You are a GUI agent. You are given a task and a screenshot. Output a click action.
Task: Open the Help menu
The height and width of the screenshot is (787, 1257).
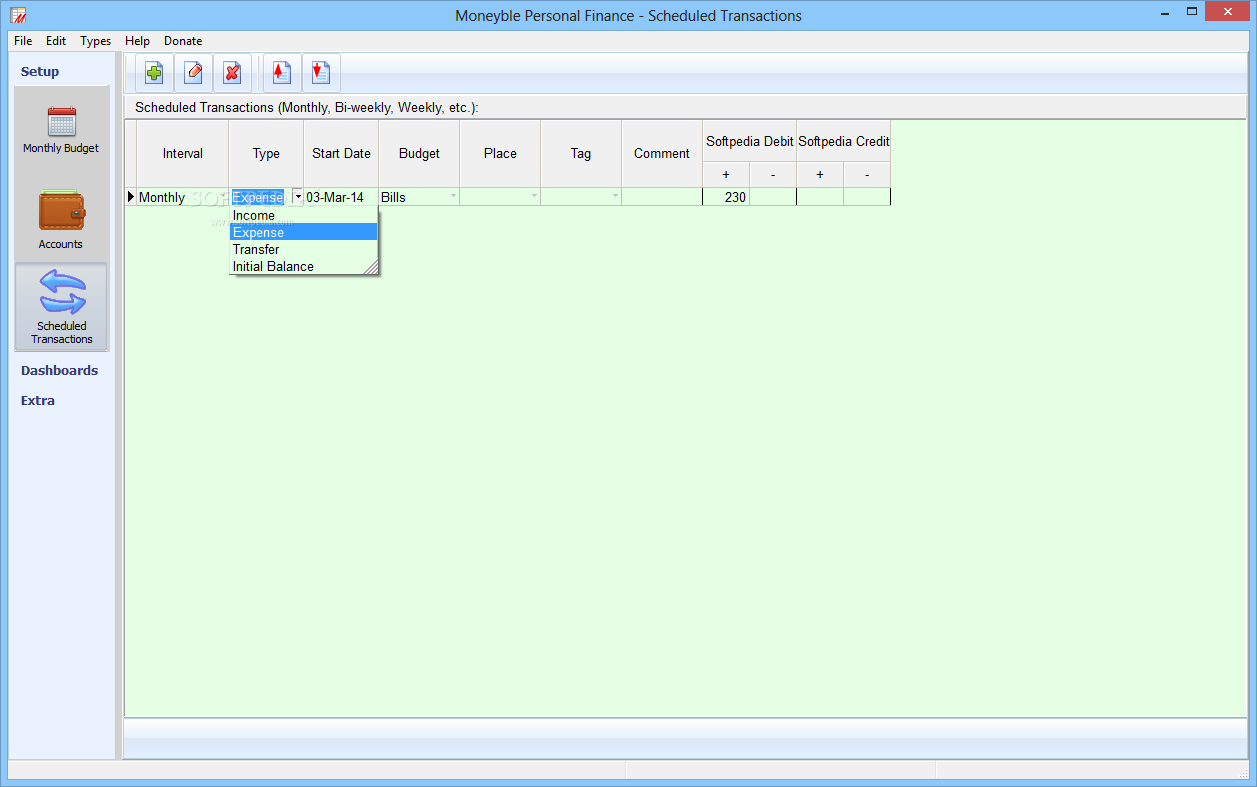(x=138, y=41)
